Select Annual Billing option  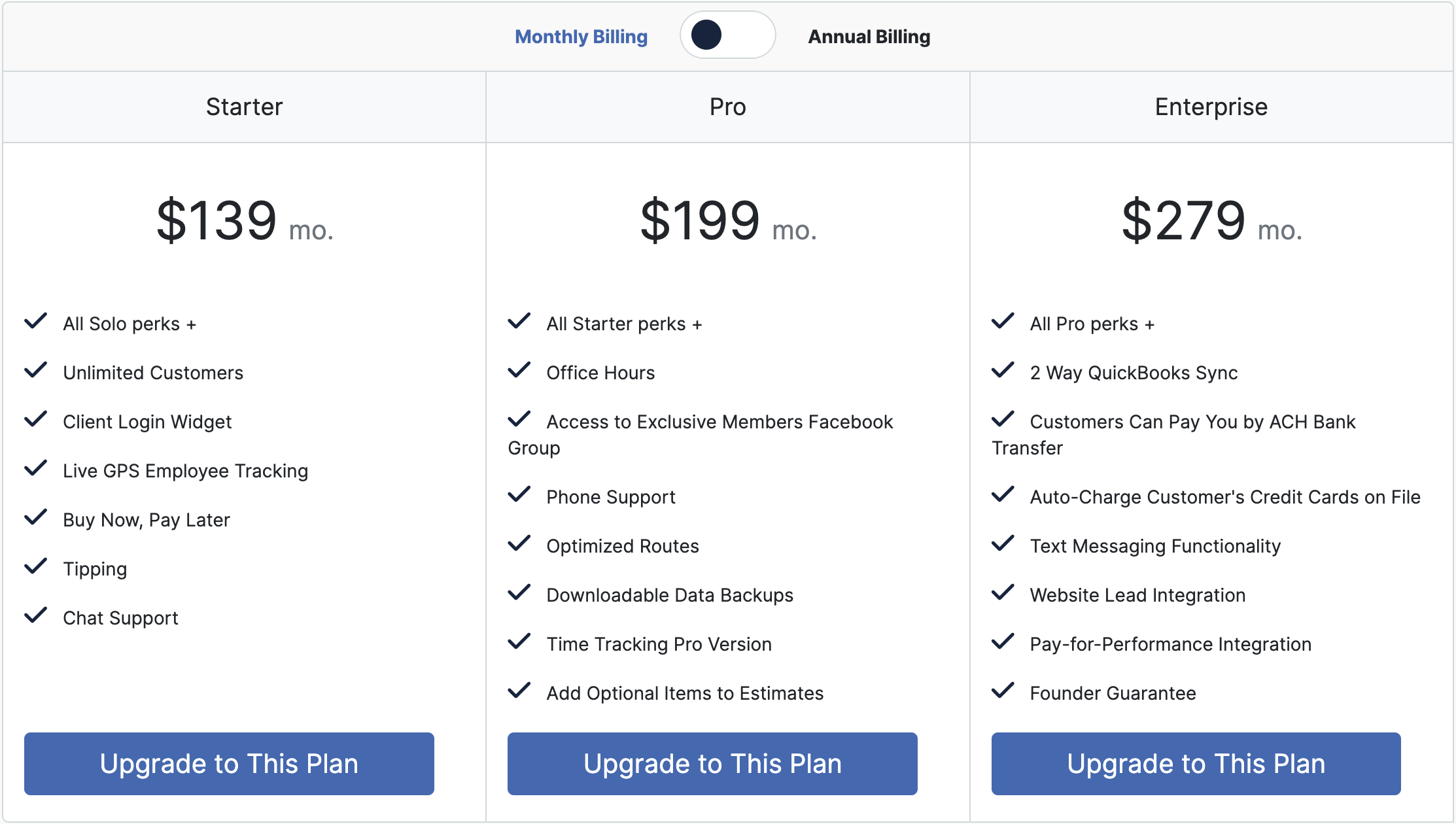click(869, 37)
